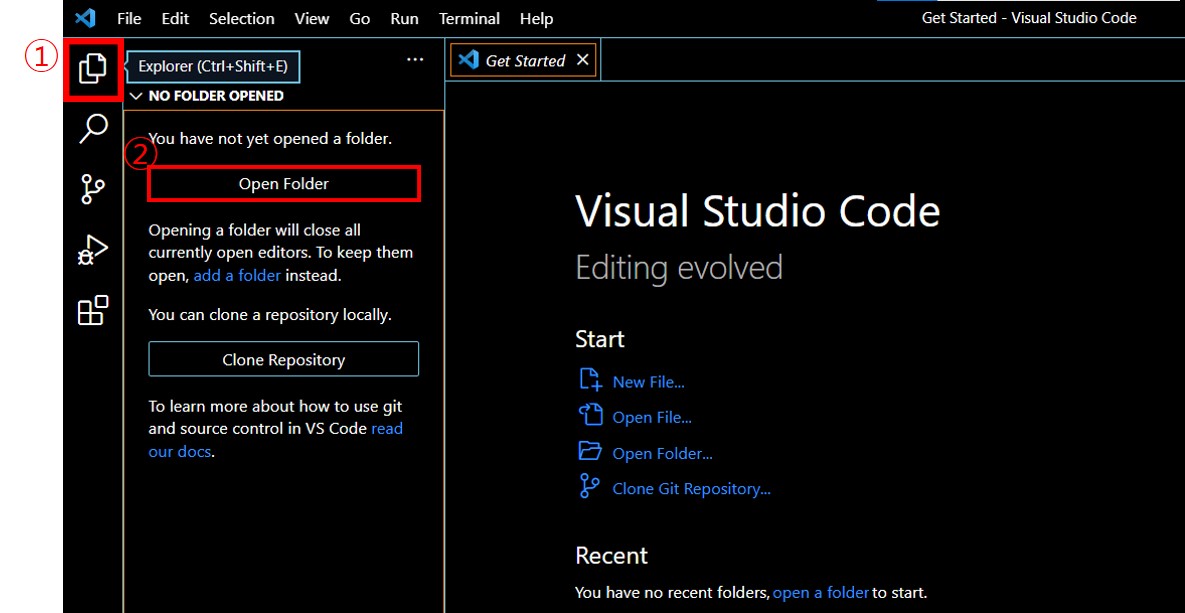Click the Open Folder... link under Start
The image size is (1185, 613).
(663, 454)
